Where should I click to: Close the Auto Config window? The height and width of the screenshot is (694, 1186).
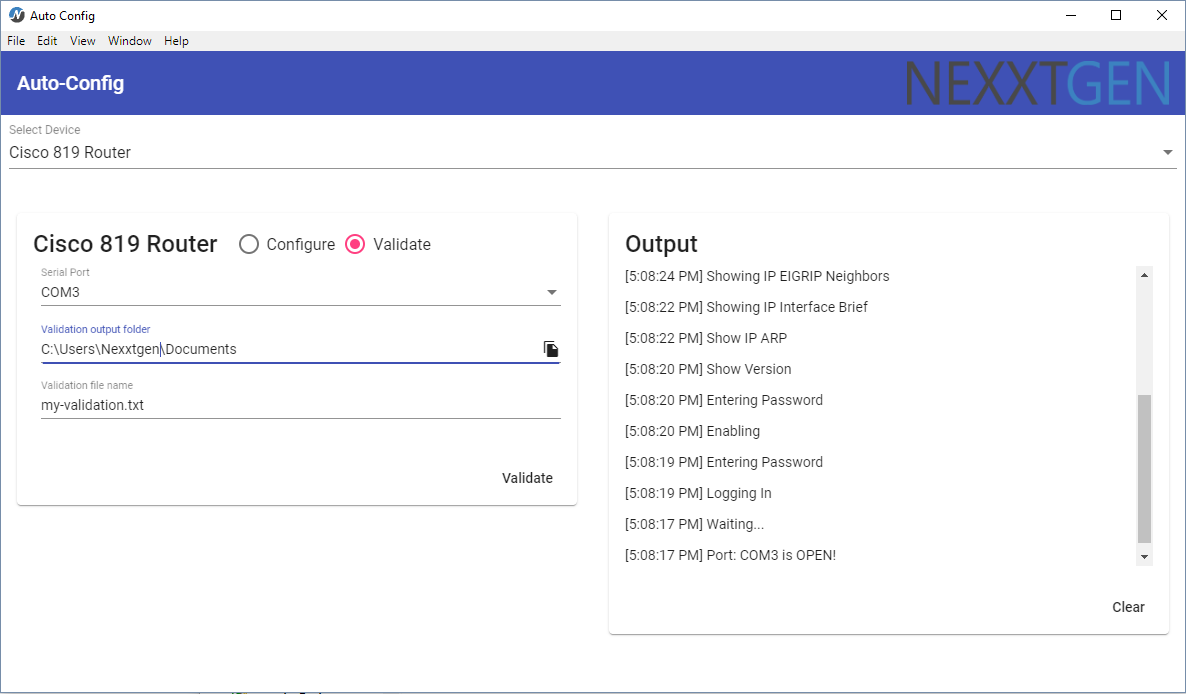point(1162,15)
